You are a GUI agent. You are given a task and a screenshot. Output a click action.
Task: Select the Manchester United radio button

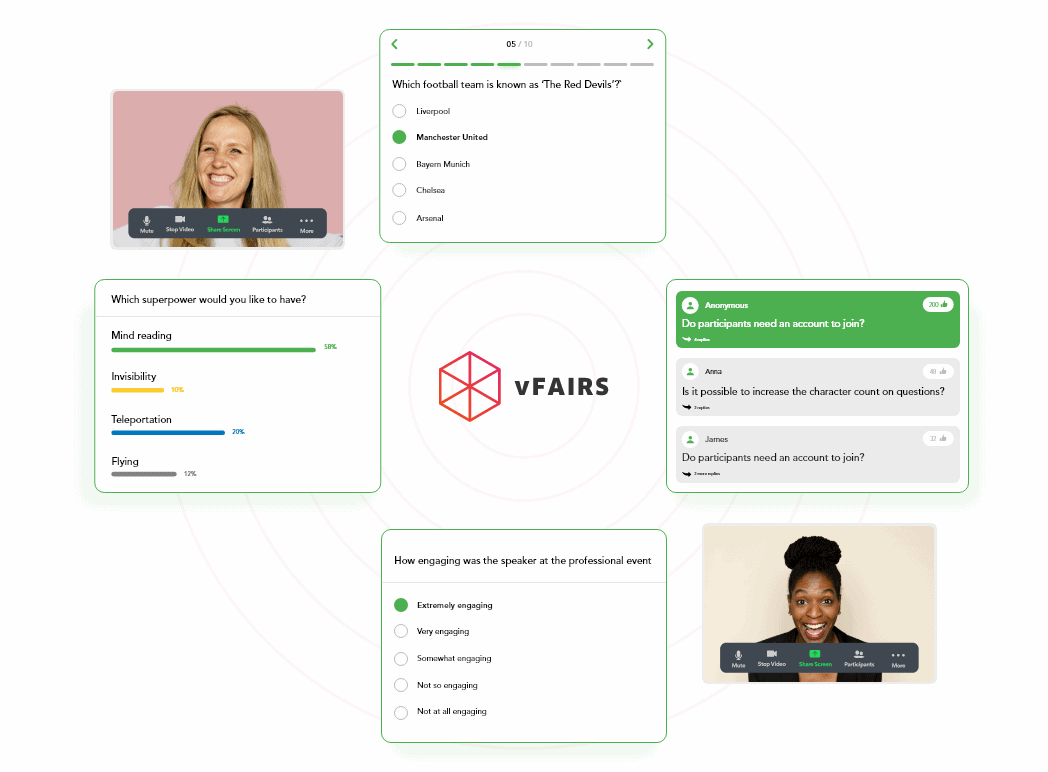(399, 137)
